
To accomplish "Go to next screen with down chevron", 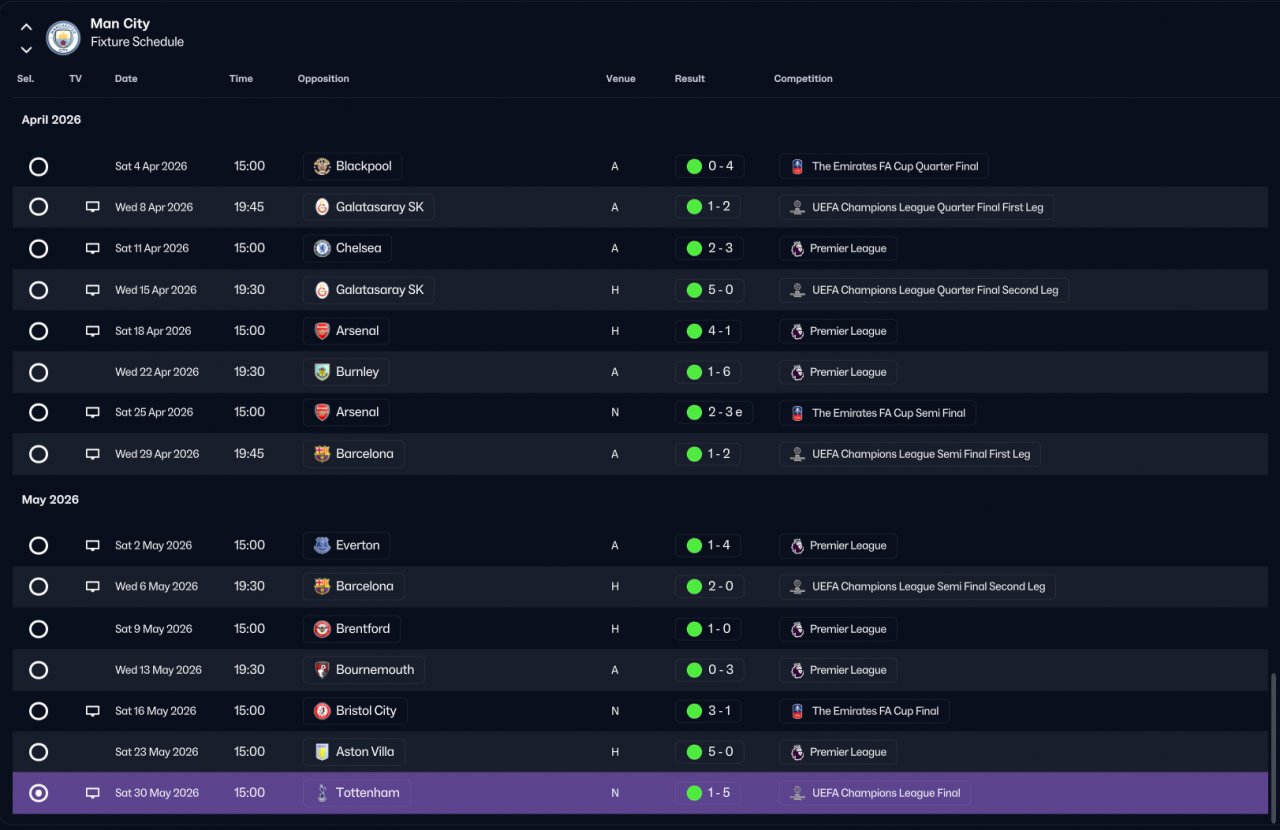I will pos(26,49).
